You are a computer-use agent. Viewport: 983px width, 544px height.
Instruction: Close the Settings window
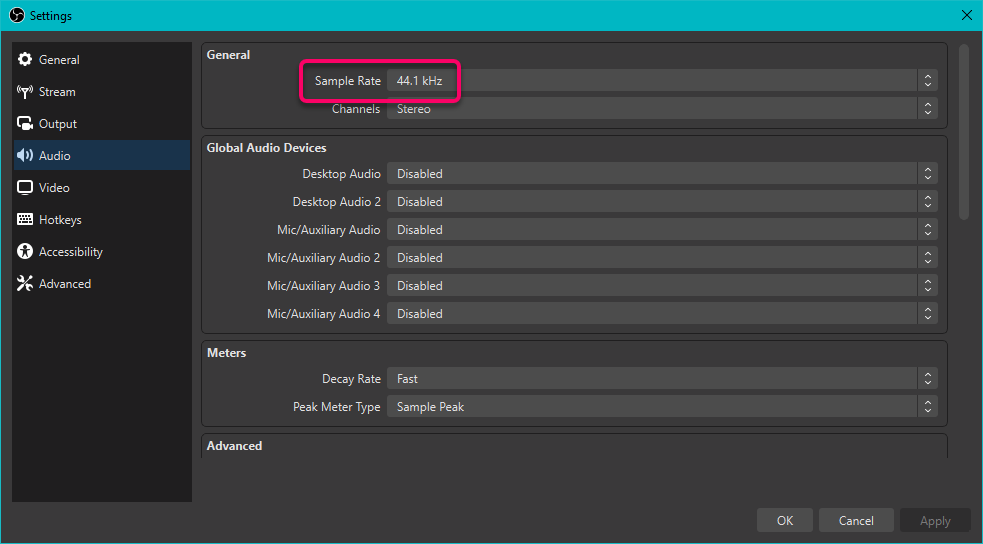click(966, 15)
